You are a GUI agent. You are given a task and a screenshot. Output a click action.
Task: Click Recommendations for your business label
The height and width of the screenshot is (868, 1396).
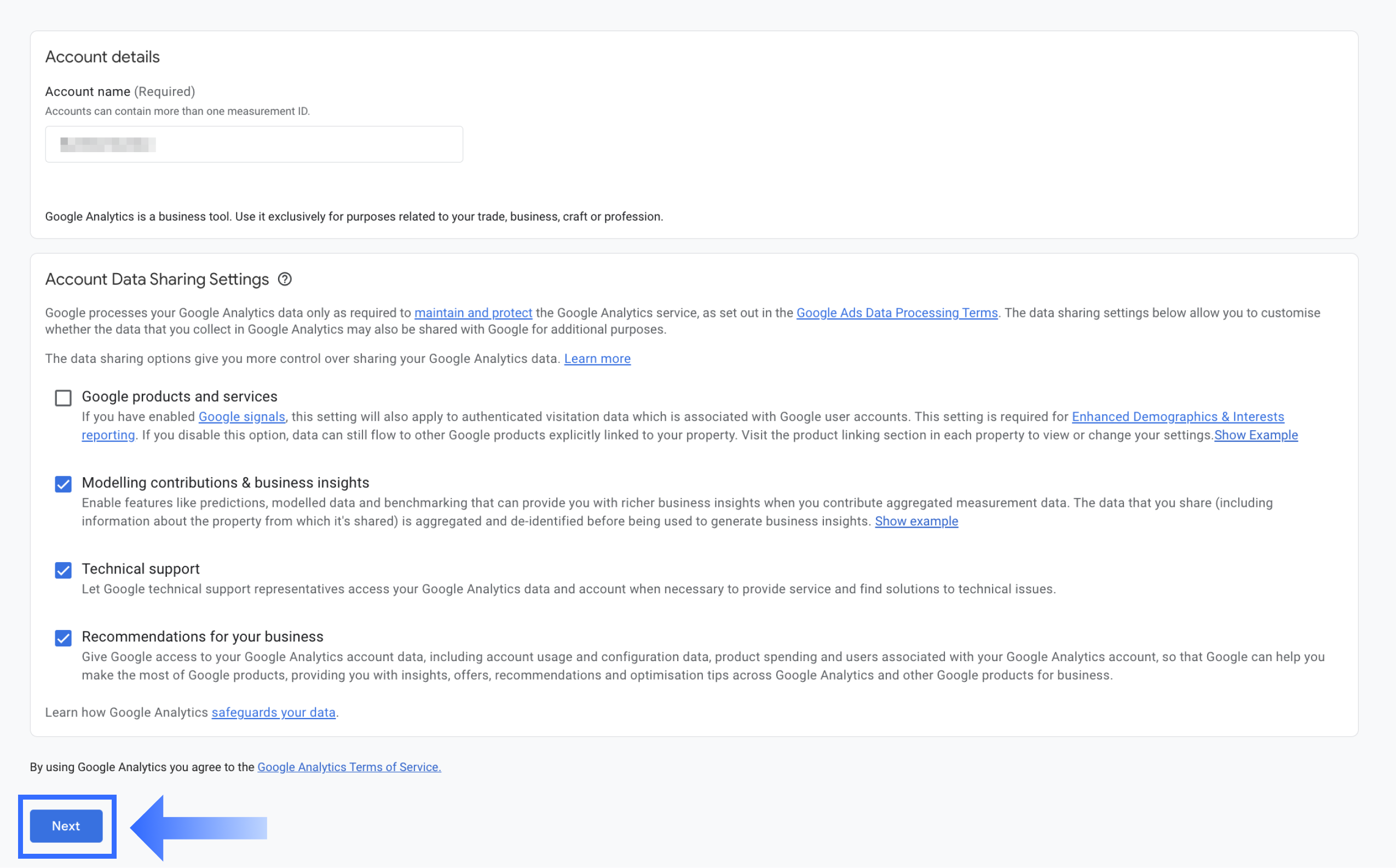tap(202, 636)
